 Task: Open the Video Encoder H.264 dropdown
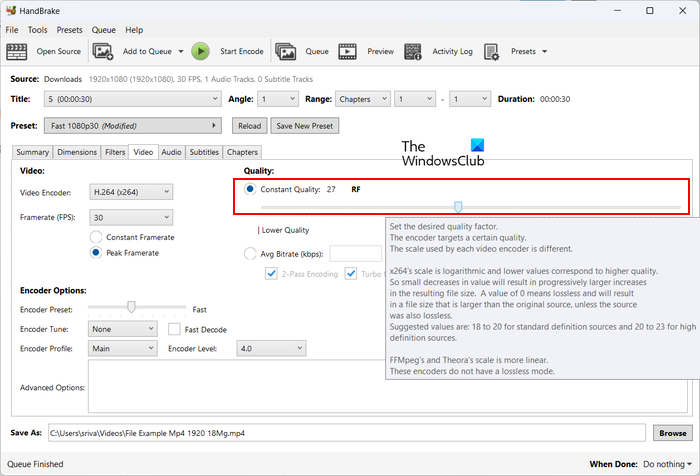pos(131,192)
